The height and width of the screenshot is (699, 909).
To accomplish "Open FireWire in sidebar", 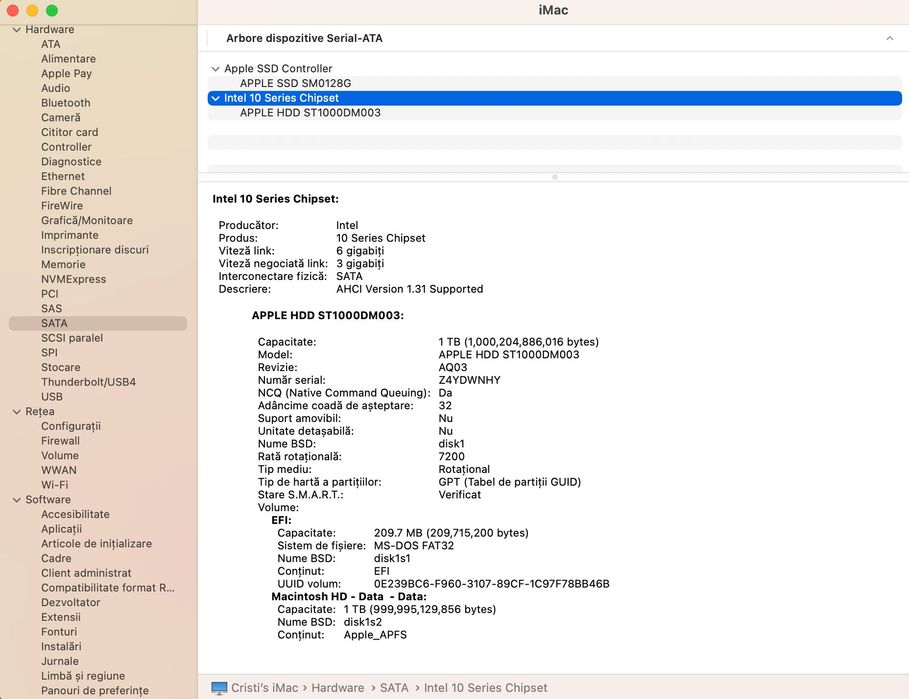I will pos(61,206).
